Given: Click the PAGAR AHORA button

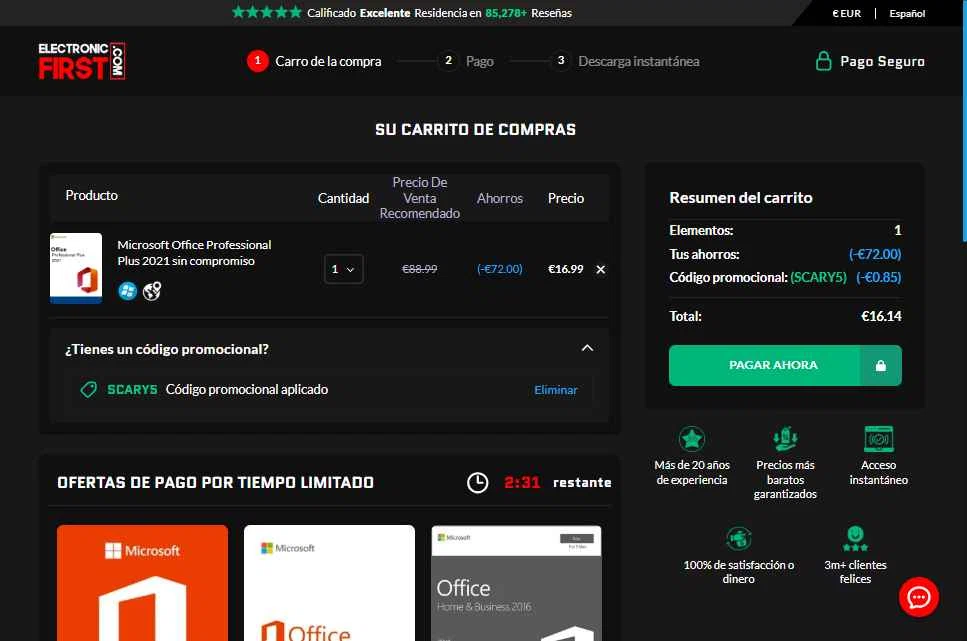Looking at the screenshot, I should [x=785, y=365].
